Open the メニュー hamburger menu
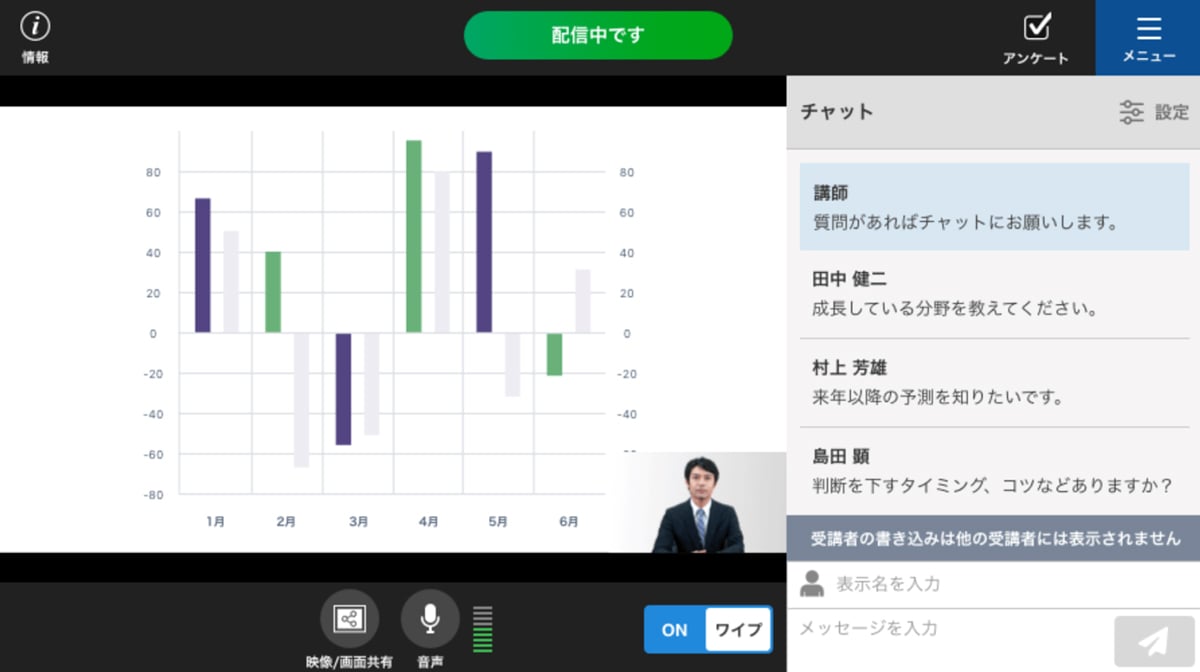Image resolution: width=1200 pixels, height=672 pixels. pos(1148,38)
